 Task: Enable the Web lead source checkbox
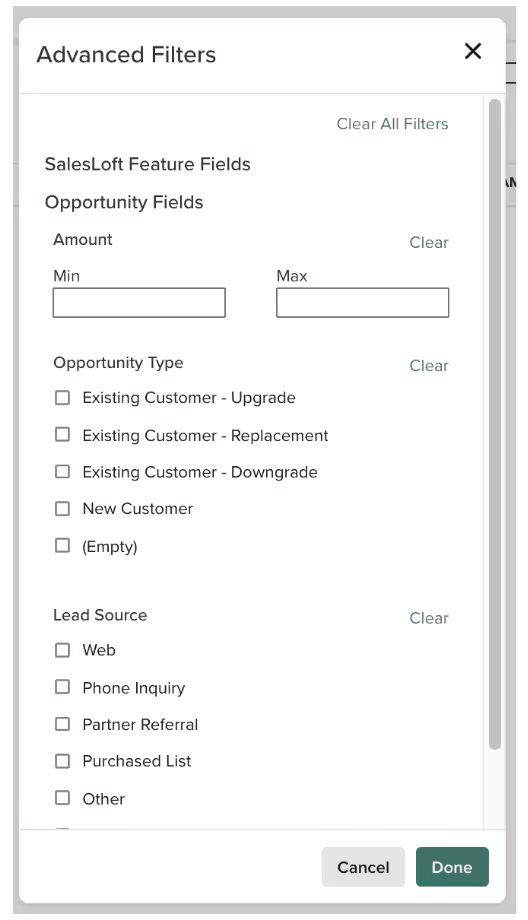point(62,650)
